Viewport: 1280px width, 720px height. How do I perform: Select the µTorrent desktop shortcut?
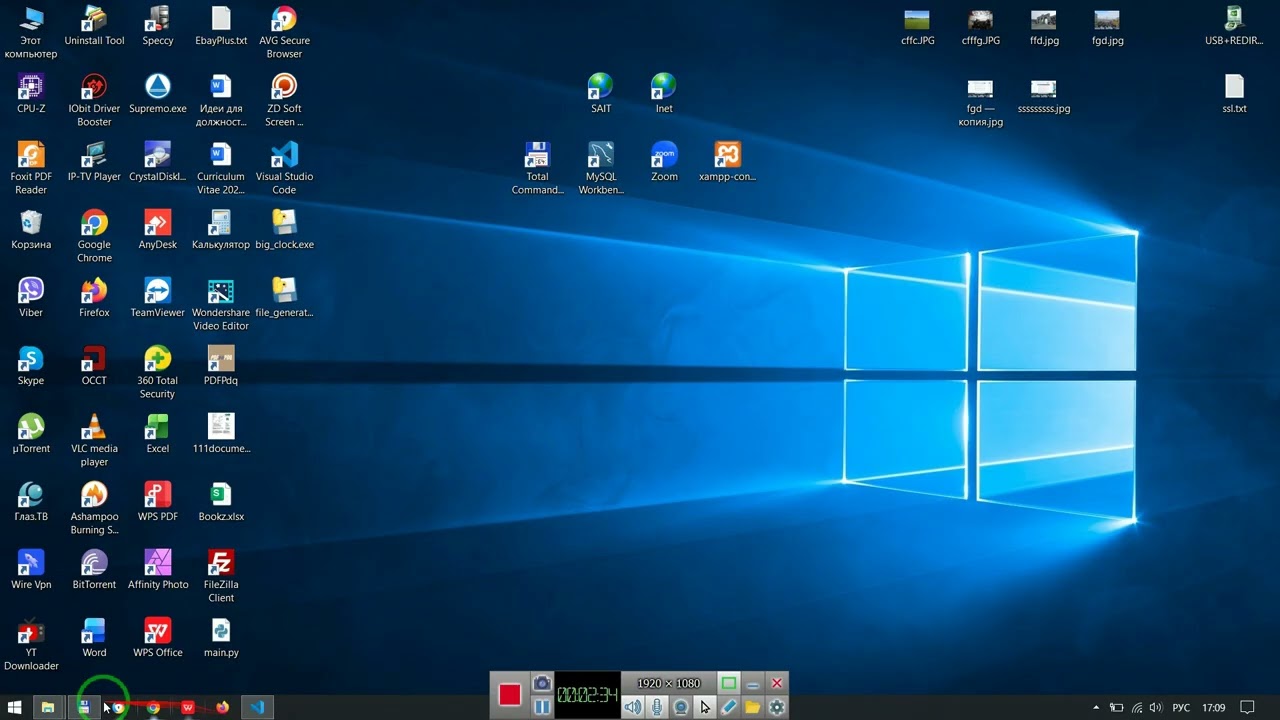[31, 434]
